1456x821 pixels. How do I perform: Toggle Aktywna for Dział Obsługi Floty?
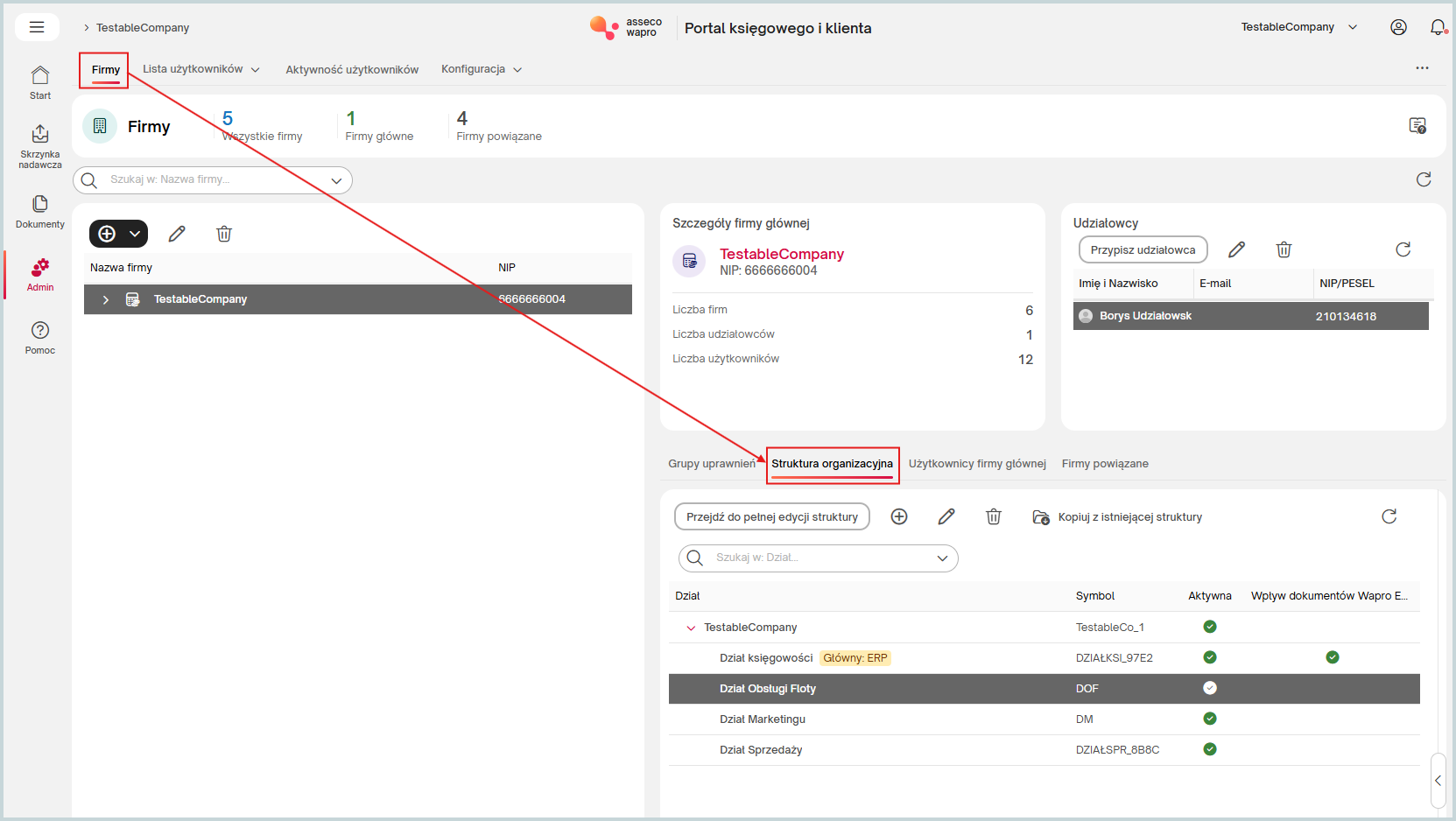tap(1210, 688)
